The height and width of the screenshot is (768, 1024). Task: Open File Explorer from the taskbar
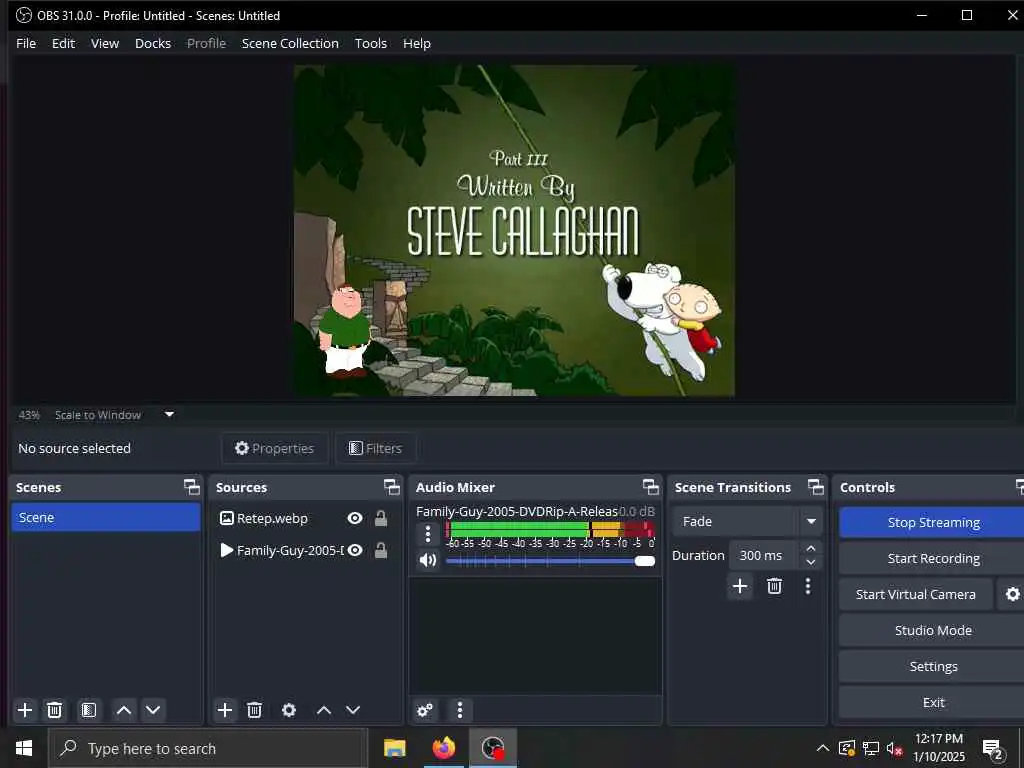394,748
